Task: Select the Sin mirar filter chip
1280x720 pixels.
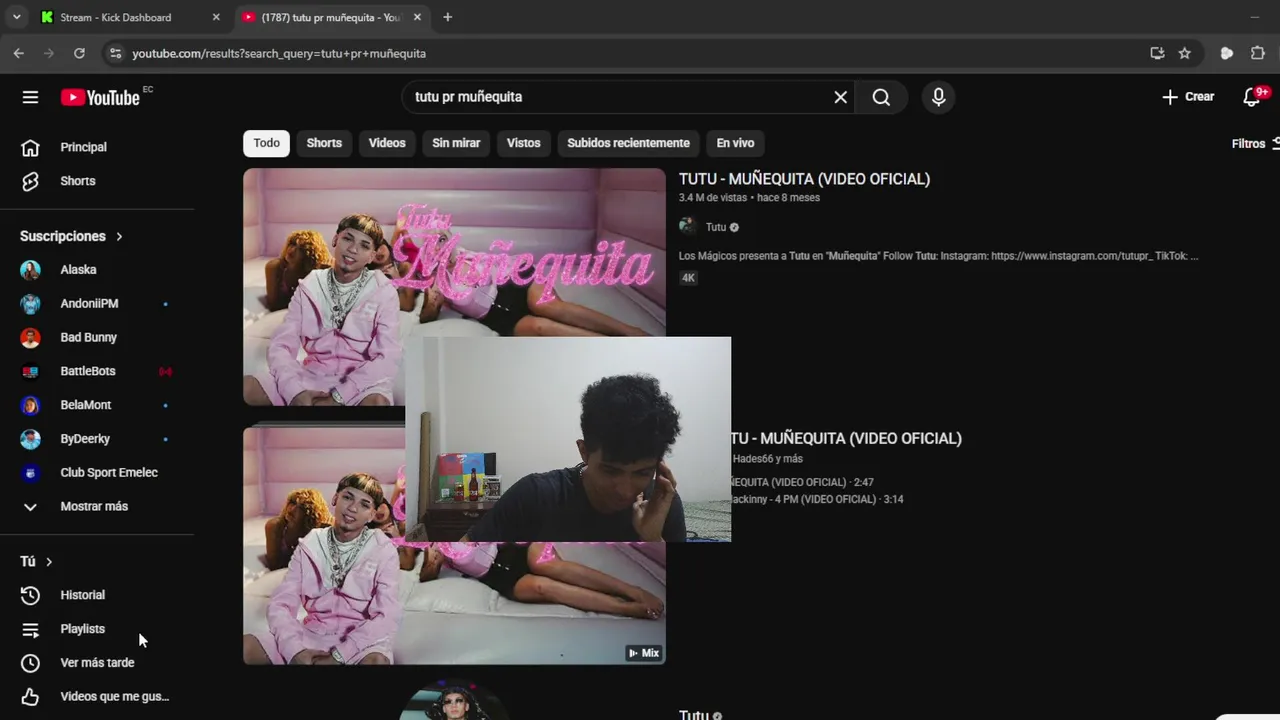Action: coord(456,143)
